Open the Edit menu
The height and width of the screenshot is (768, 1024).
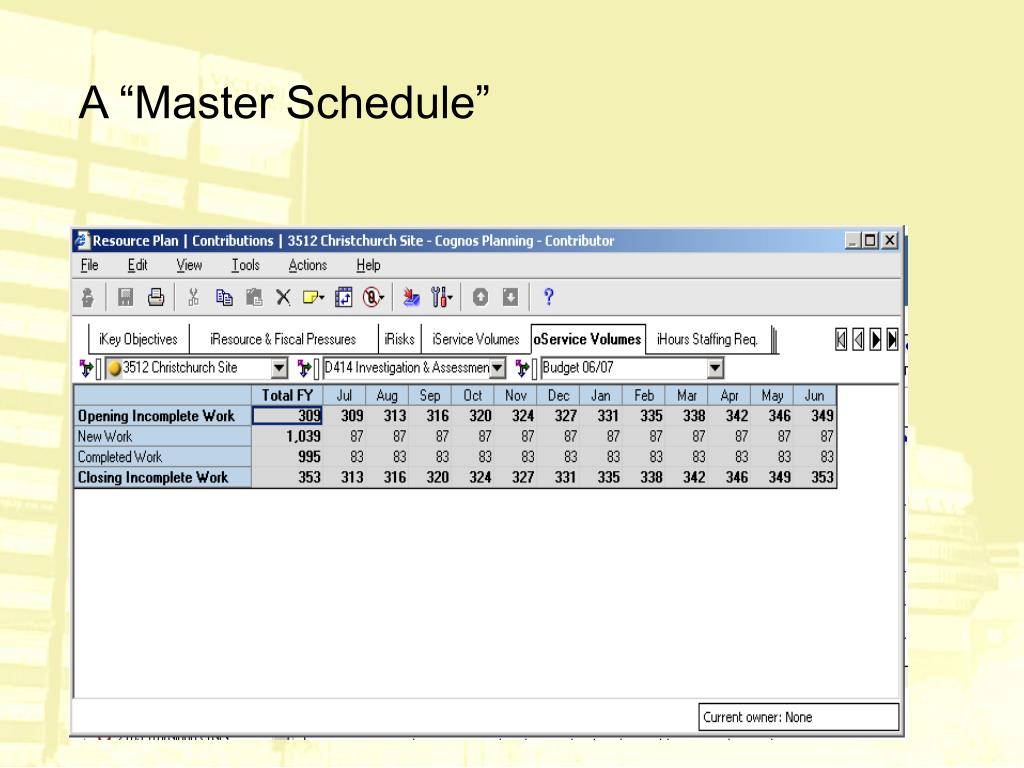137,265
